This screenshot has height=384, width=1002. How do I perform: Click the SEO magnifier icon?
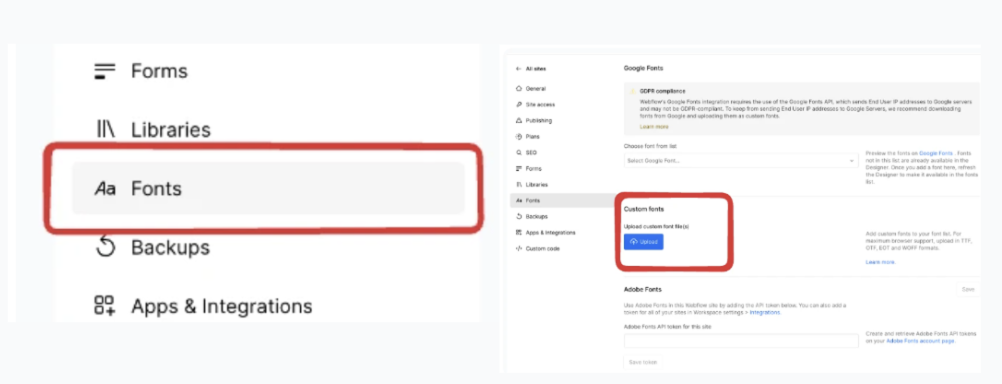tap(518, 153)
